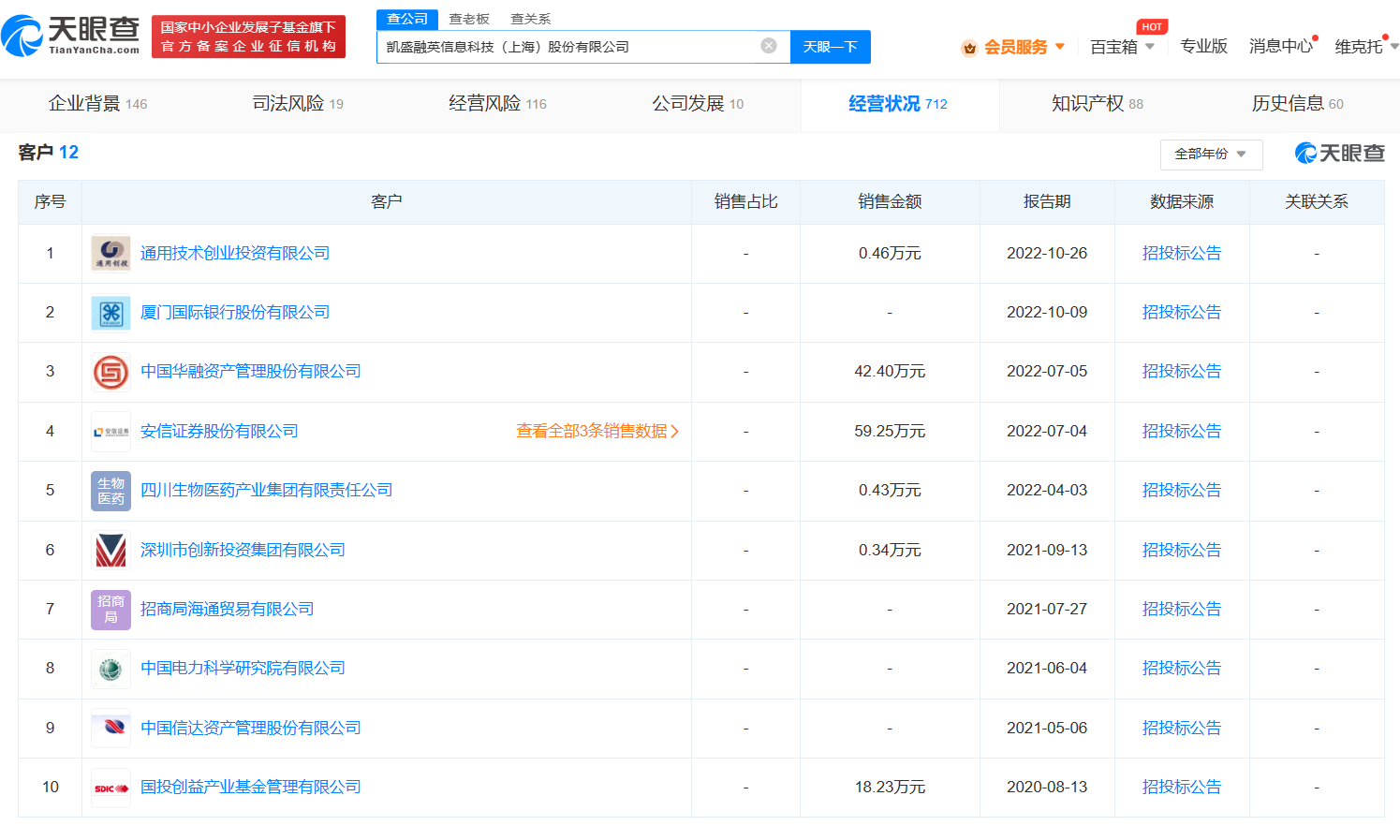The image size is (1400, 840).
Task: Click the 安信证券 company logo
Action: [x=111, y=431]
